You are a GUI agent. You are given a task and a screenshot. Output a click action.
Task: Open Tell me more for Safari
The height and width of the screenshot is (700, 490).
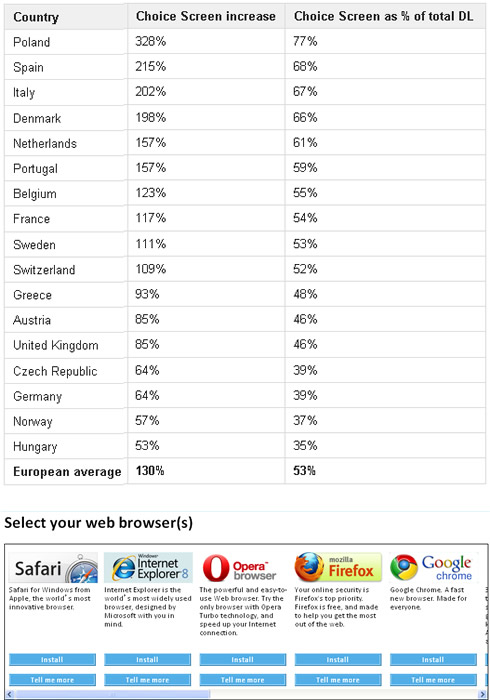(x=53, y=680)
